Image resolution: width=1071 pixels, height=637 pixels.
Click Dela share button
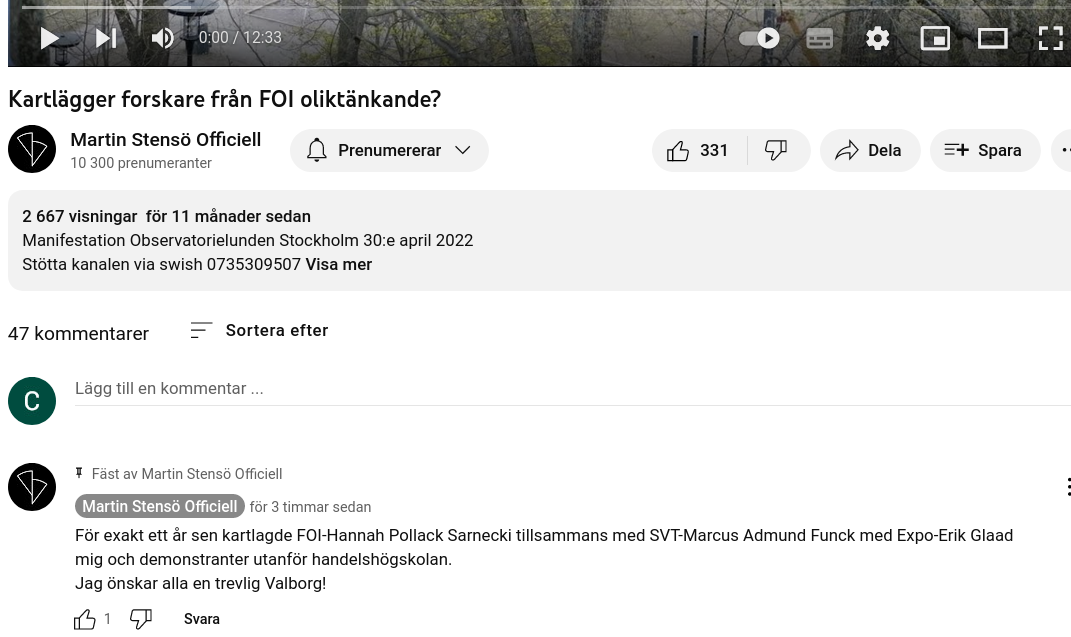pyautogui.click(x=870, y=150)
